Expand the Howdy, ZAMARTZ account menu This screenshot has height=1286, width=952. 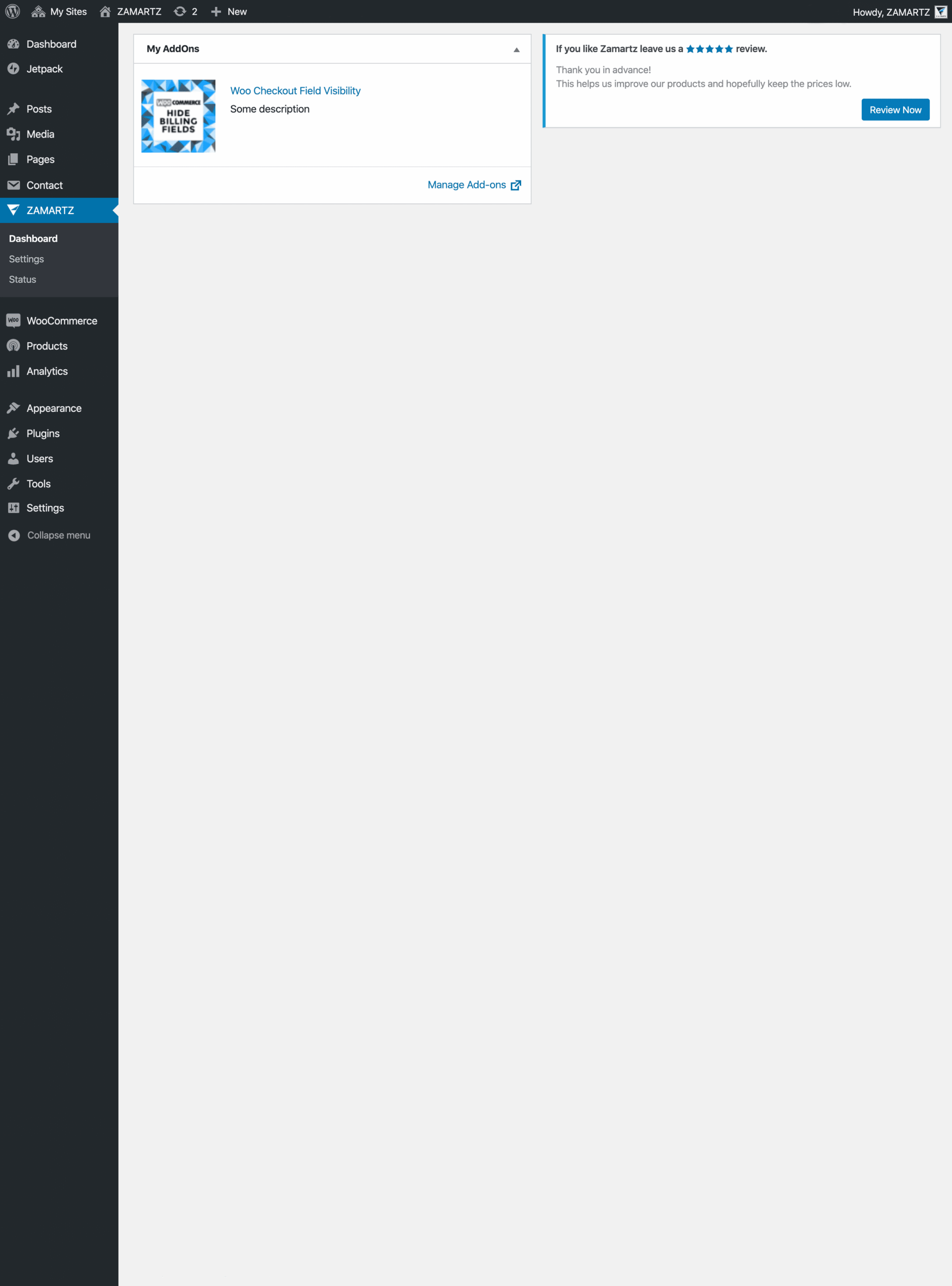point(896,11)
